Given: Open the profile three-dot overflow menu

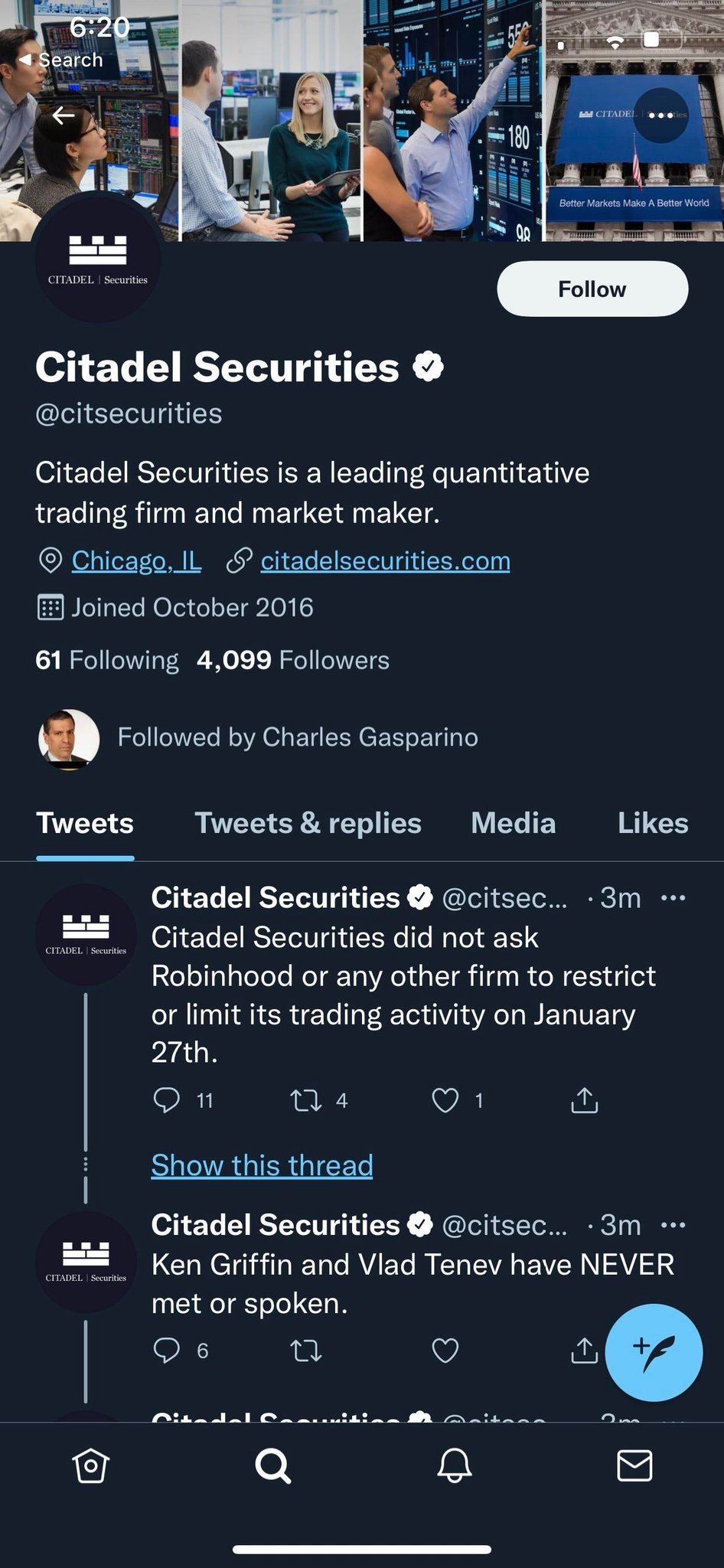Looking at the screenshot, I should coord(661,115).
